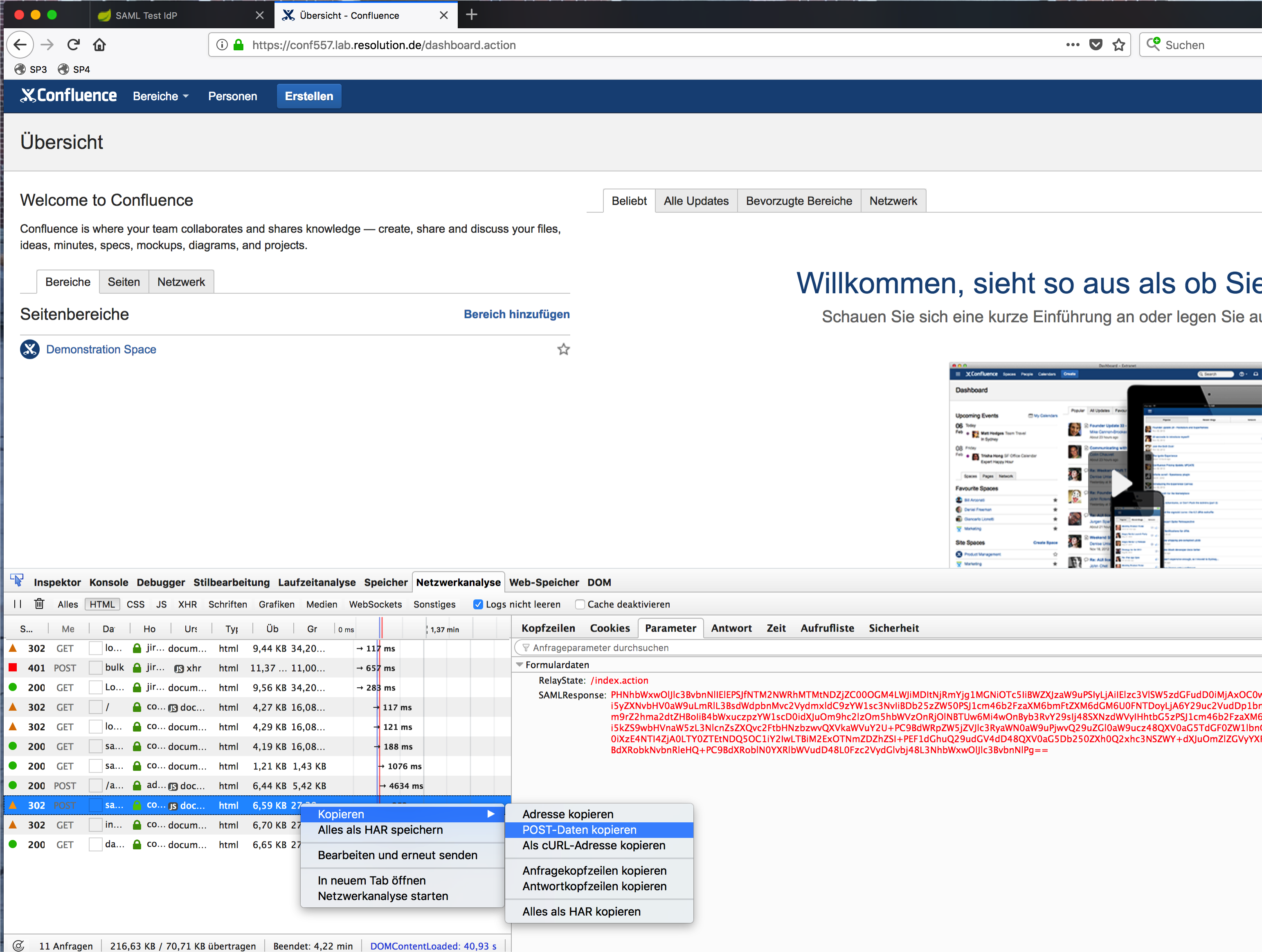Toggle the Alles filter
1262x952 pixels.
[67, 604]
